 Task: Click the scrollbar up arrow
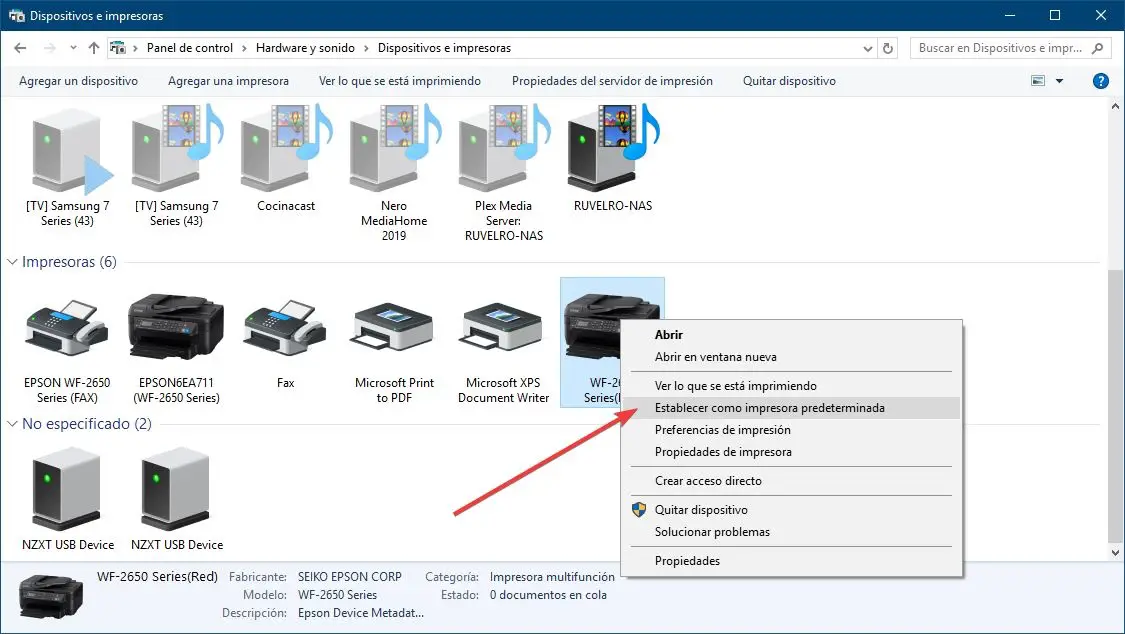click(1115, 106)
